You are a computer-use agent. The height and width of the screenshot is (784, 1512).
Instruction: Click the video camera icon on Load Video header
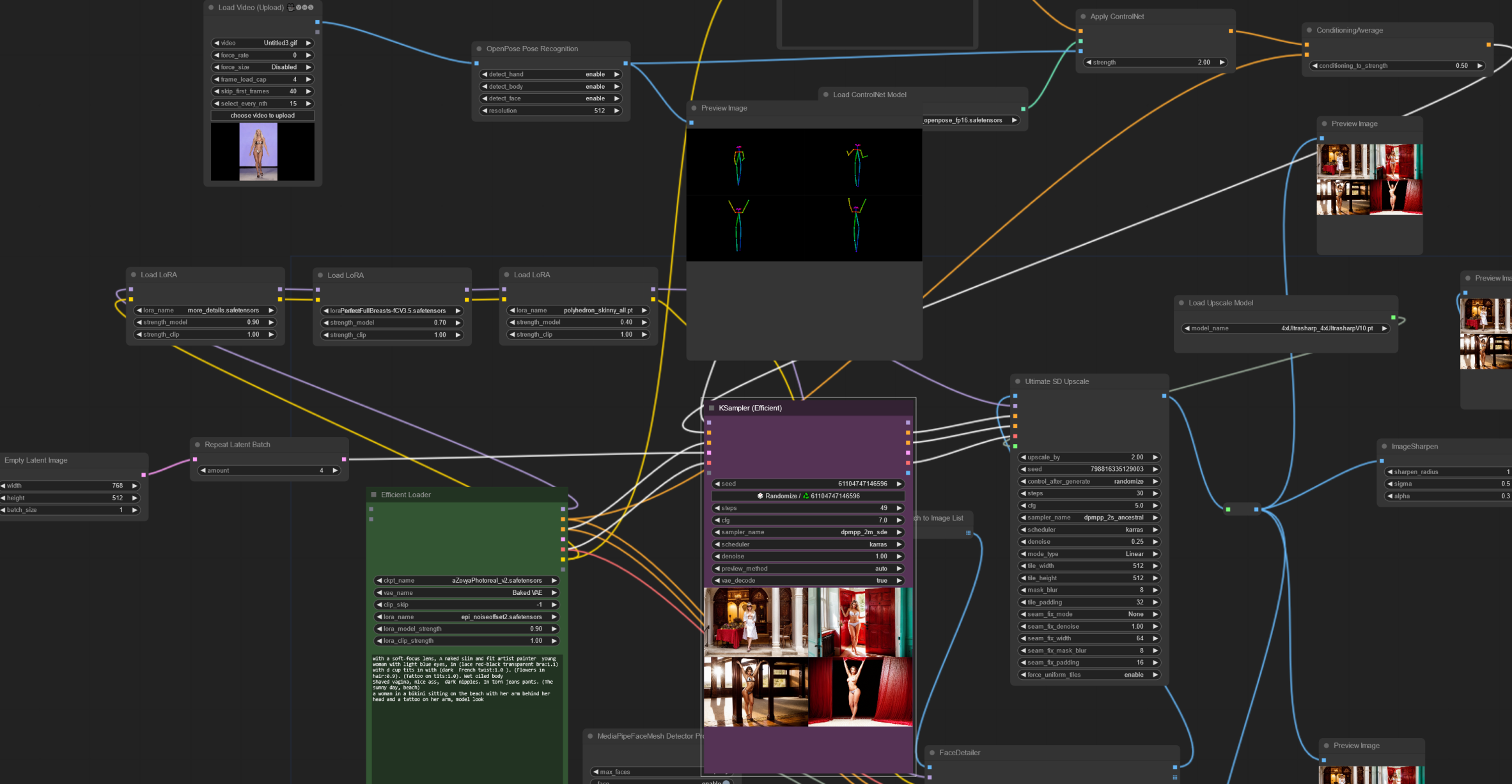coord(291,7)
